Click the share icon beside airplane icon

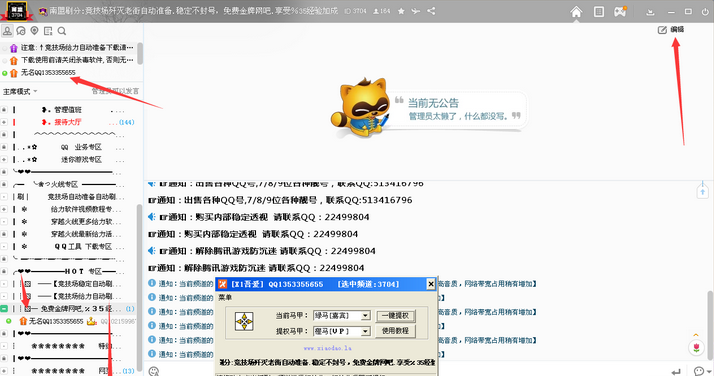click(431, 11)
